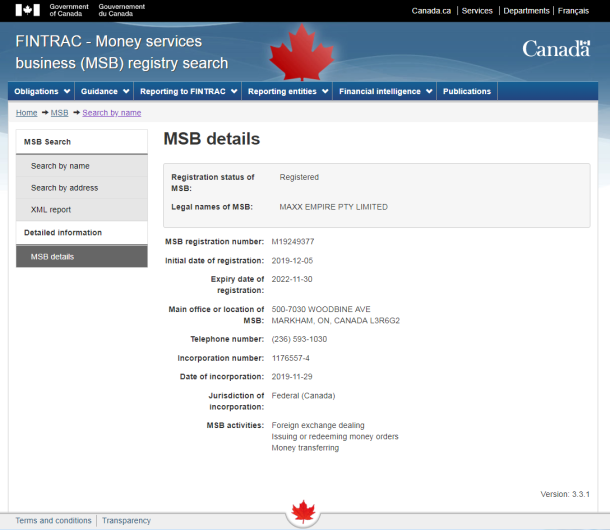Click the MSB activities label

[x=235, y=425]
